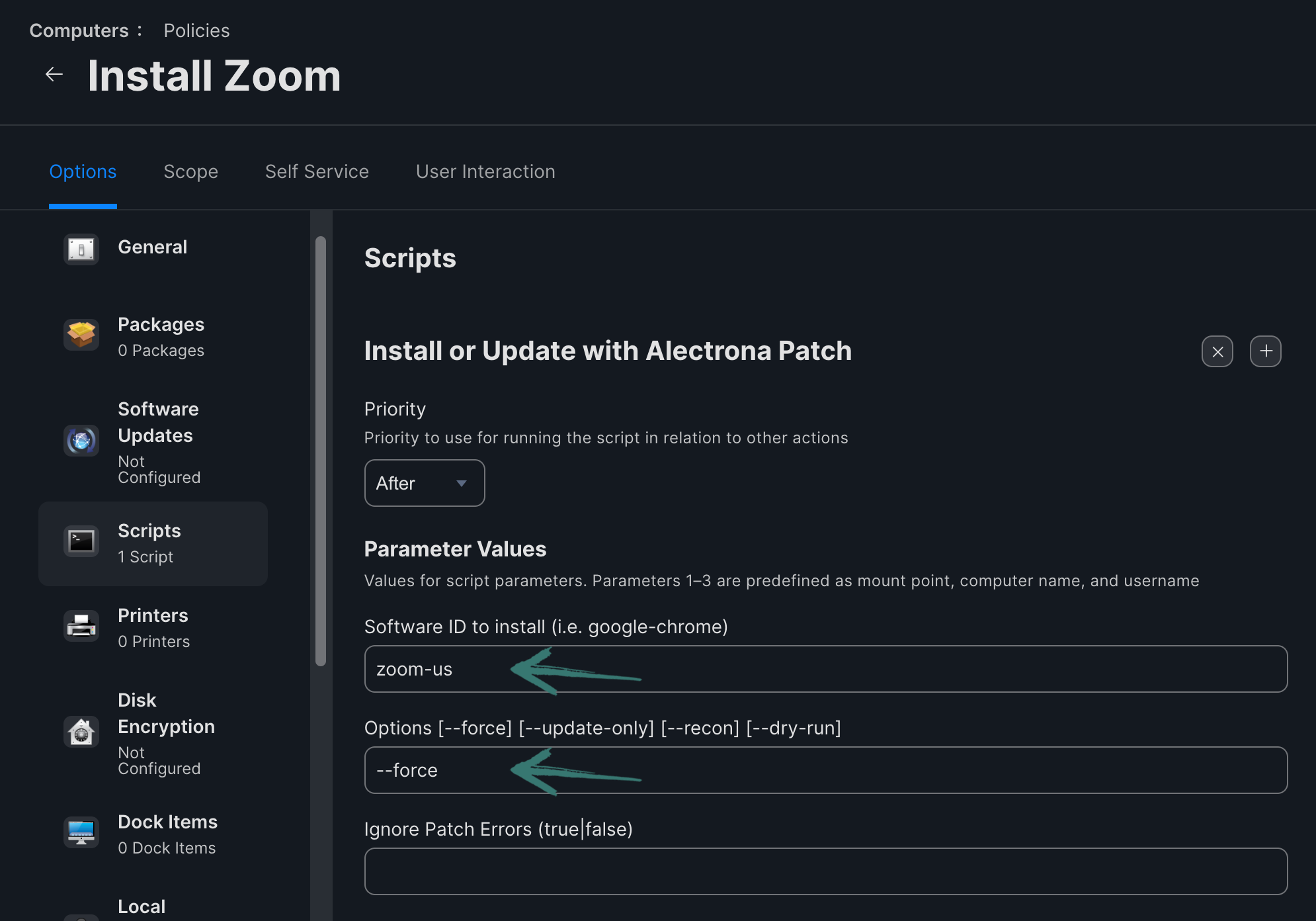Open Software Updates globe icon
The image size is (1316, 921).
pos(81,441)
